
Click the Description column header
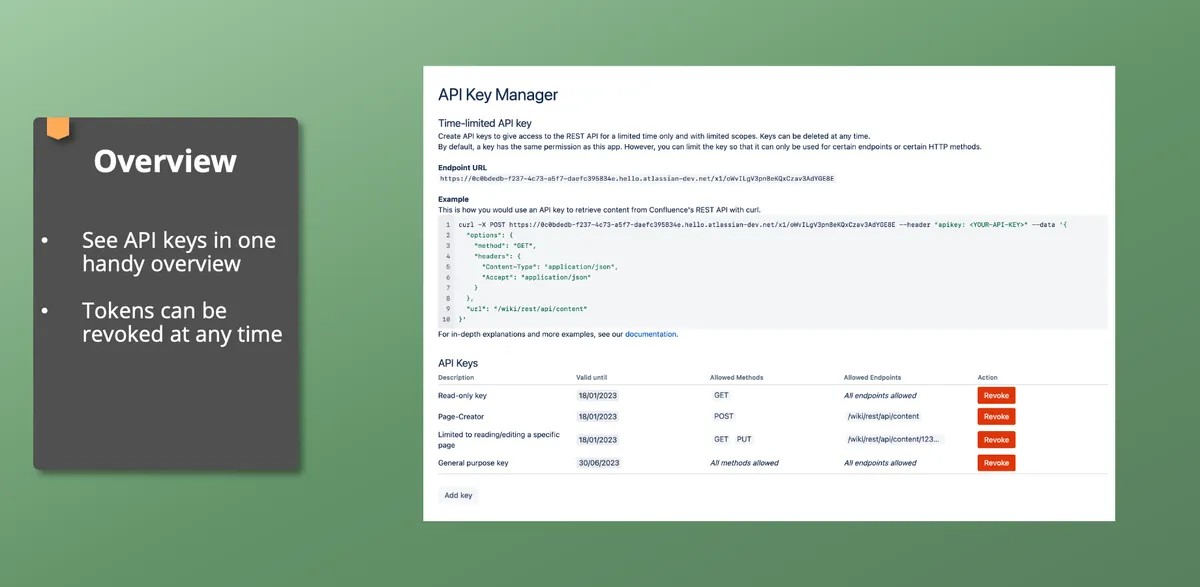click(456, 378)
